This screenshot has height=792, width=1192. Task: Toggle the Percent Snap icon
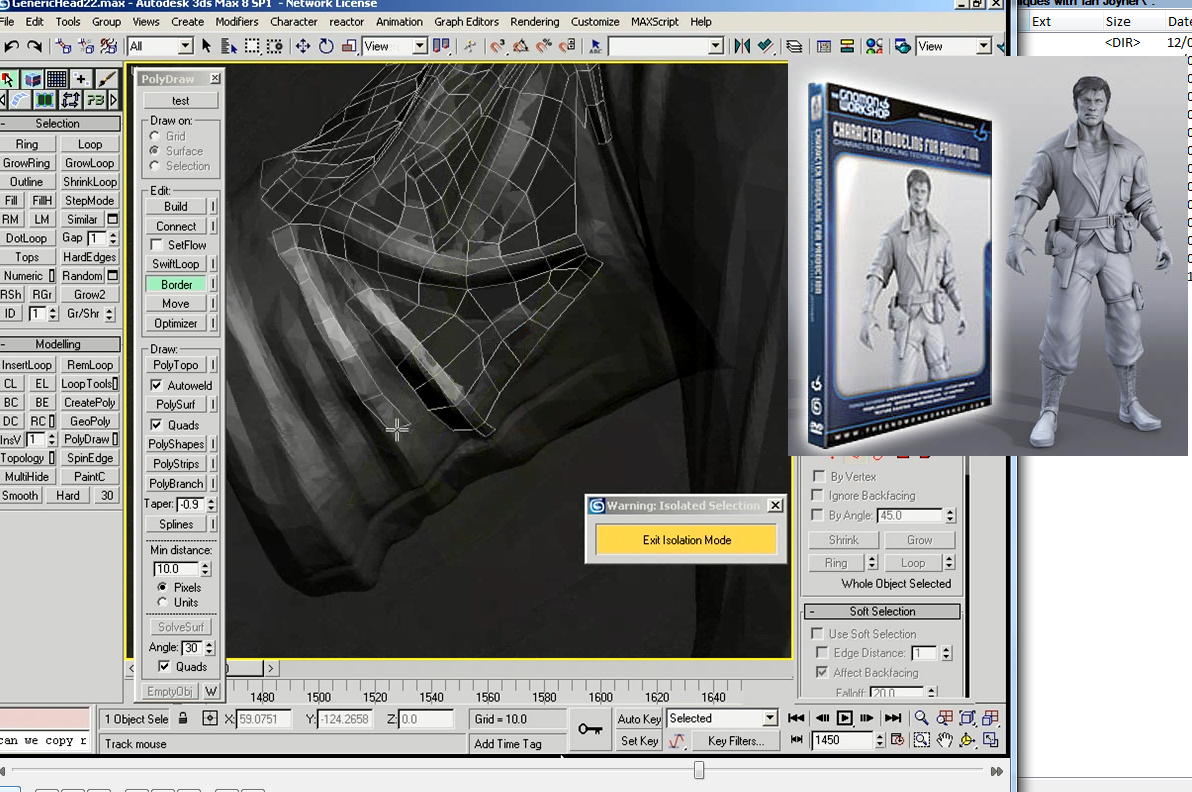pyautogui.click(x=544, y=46)
